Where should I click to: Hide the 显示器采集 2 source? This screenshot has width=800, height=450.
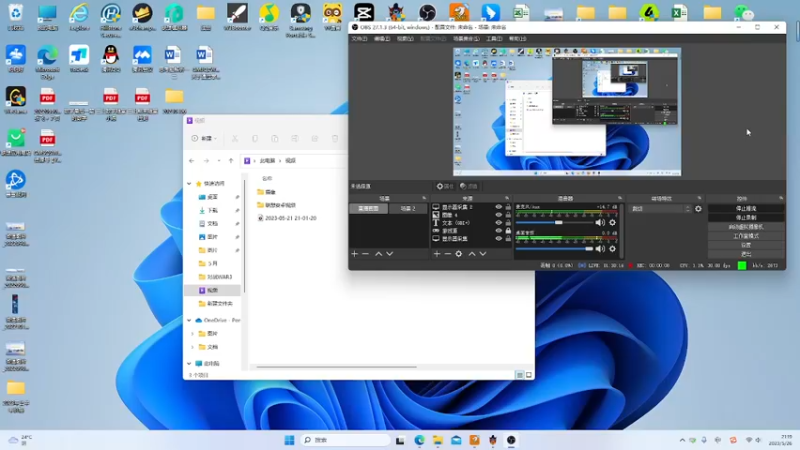498,207
